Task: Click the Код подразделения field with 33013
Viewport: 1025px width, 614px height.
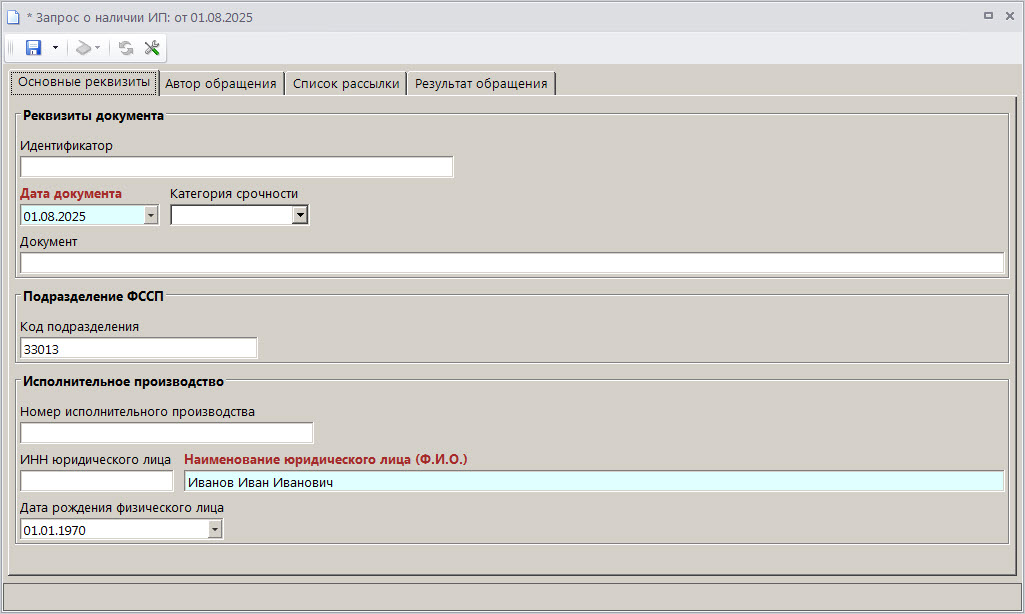Action: [138, 348]
